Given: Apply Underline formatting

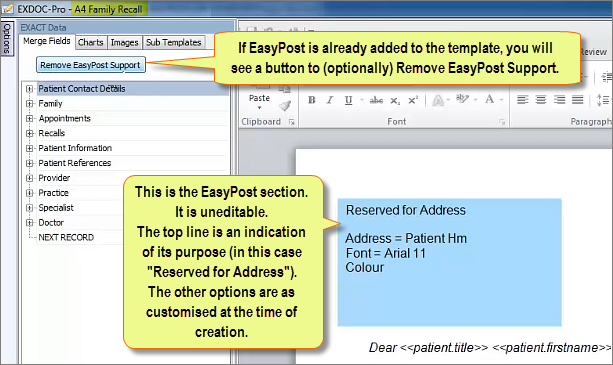Looking at the screenshot, I should click(348, 100).
